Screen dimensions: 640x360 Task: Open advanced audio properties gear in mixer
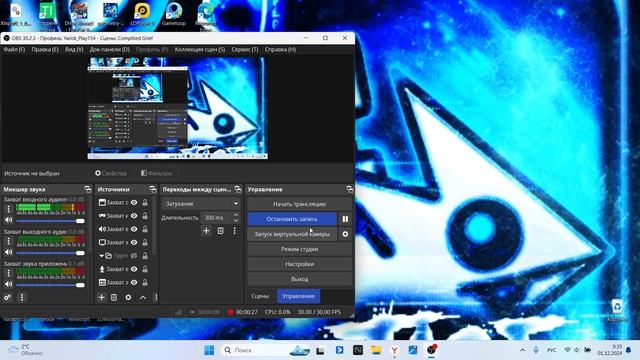[x=7, y=298]
